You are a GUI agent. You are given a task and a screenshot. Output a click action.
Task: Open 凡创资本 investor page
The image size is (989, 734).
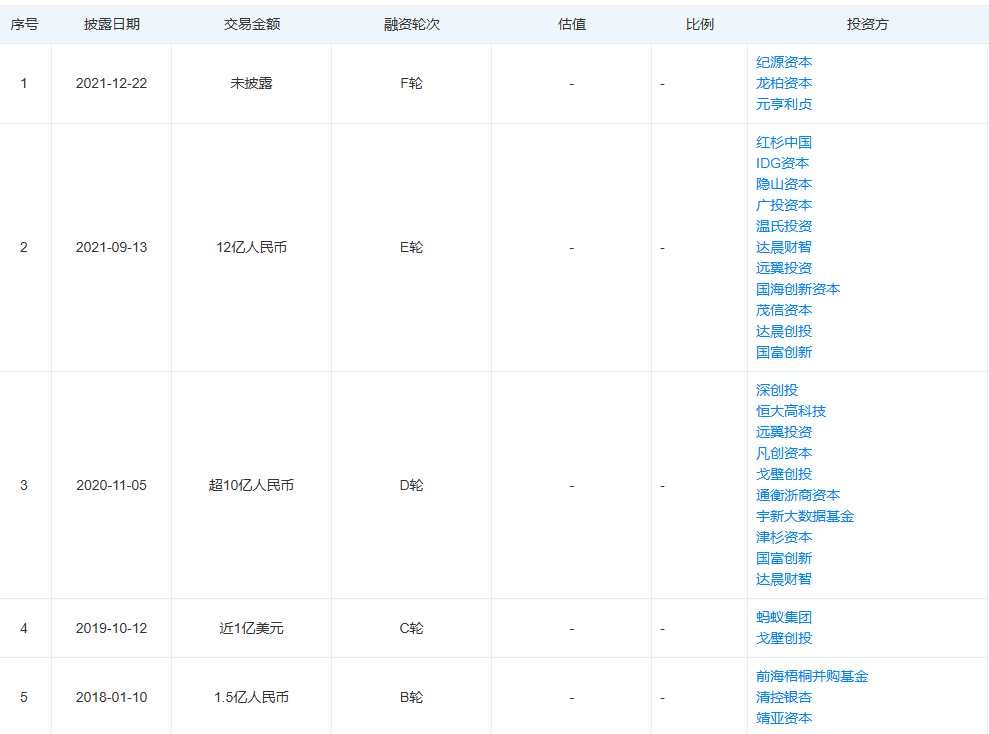783,453
